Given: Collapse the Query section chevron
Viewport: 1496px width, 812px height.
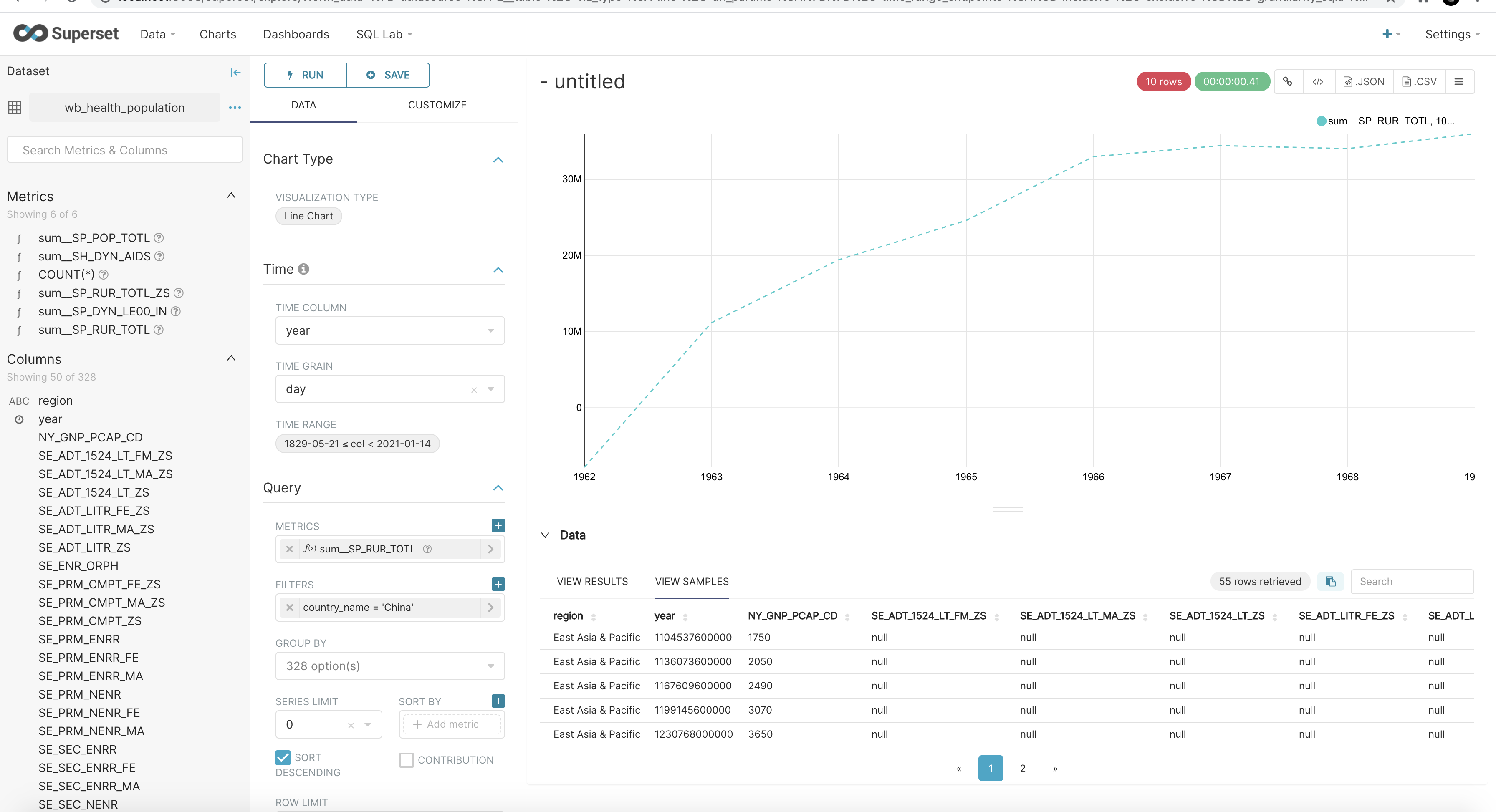Looking at the screenshot, I should coord(498,487).
